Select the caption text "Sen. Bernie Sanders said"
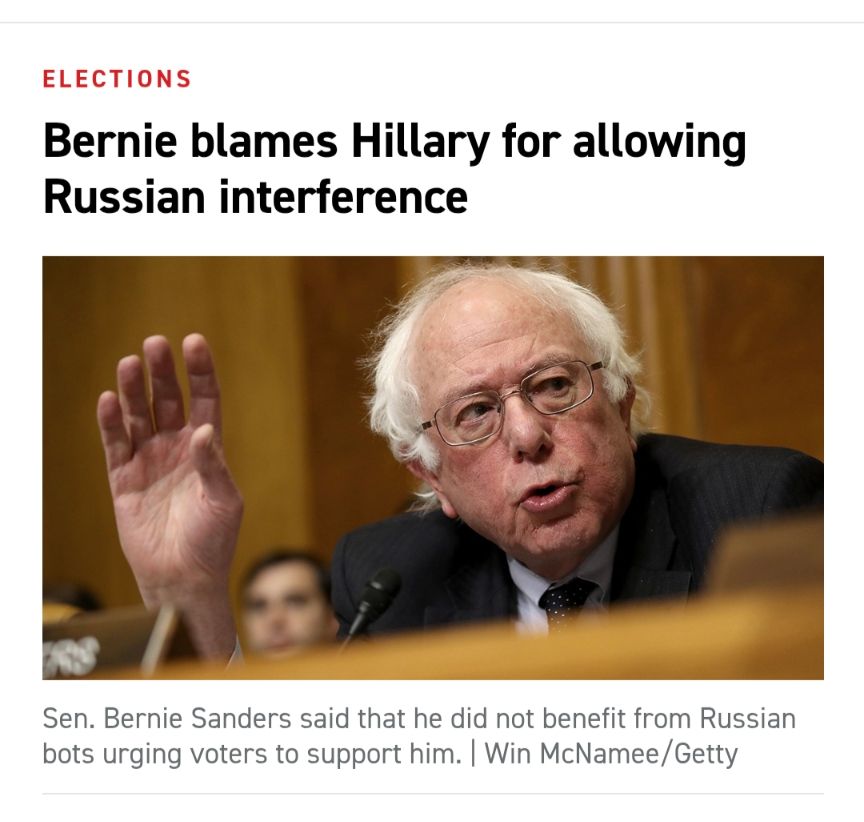Screen dimensions: 864x822 [166, 718]
